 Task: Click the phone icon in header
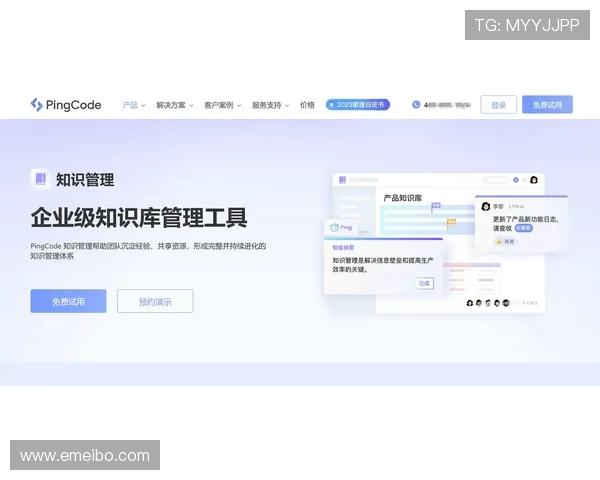tap(416, 104)
